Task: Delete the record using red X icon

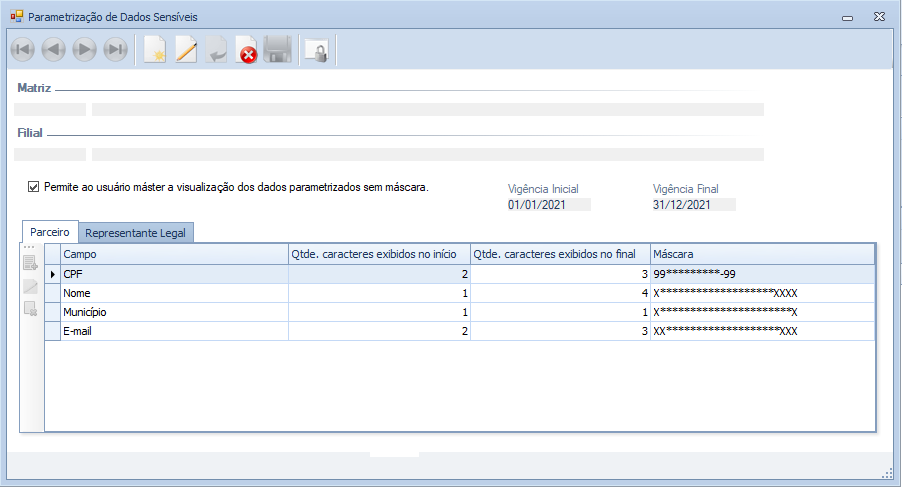Action: pos(246,50)
